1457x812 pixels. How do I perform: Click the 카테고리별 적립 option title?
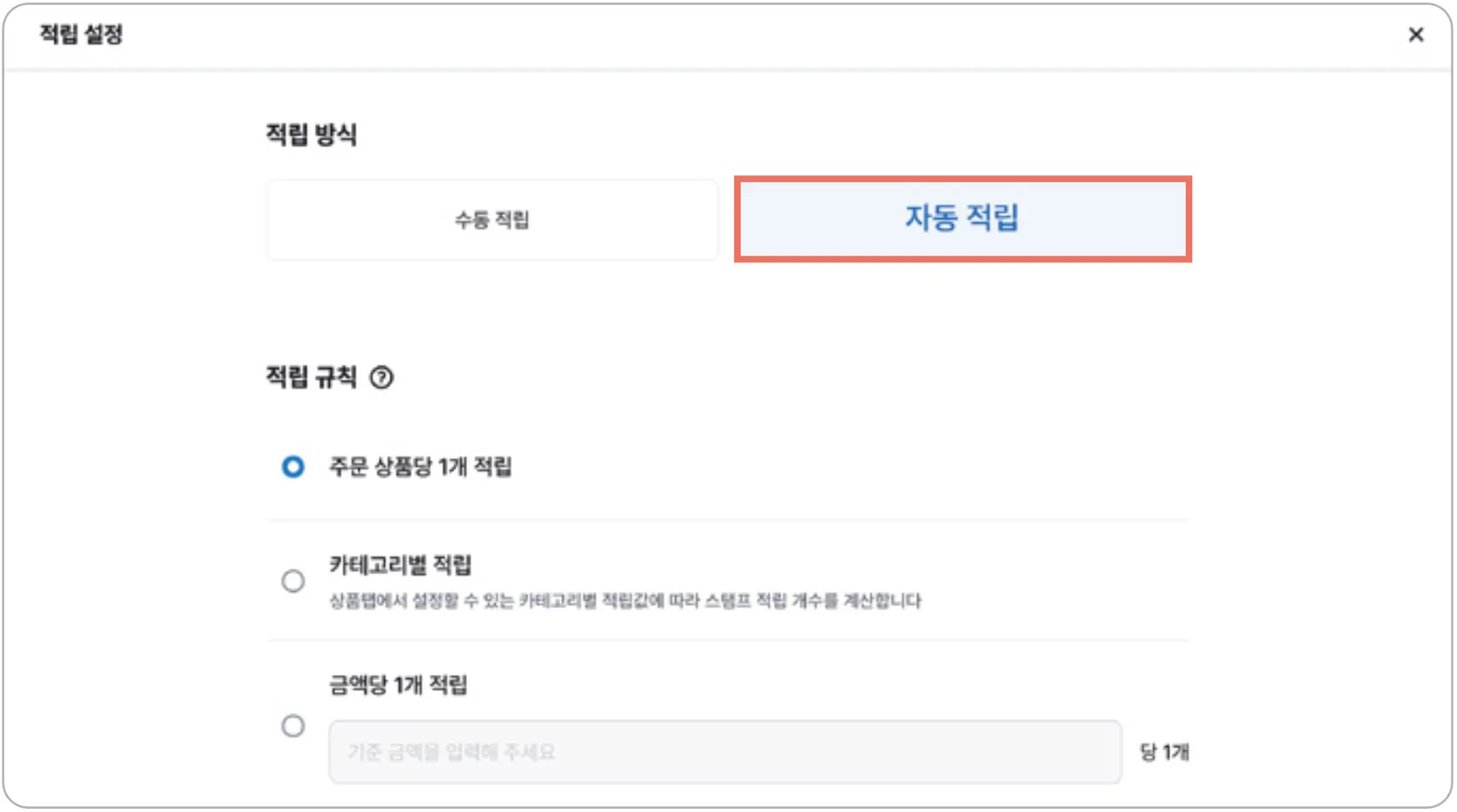tap(400, 565)
